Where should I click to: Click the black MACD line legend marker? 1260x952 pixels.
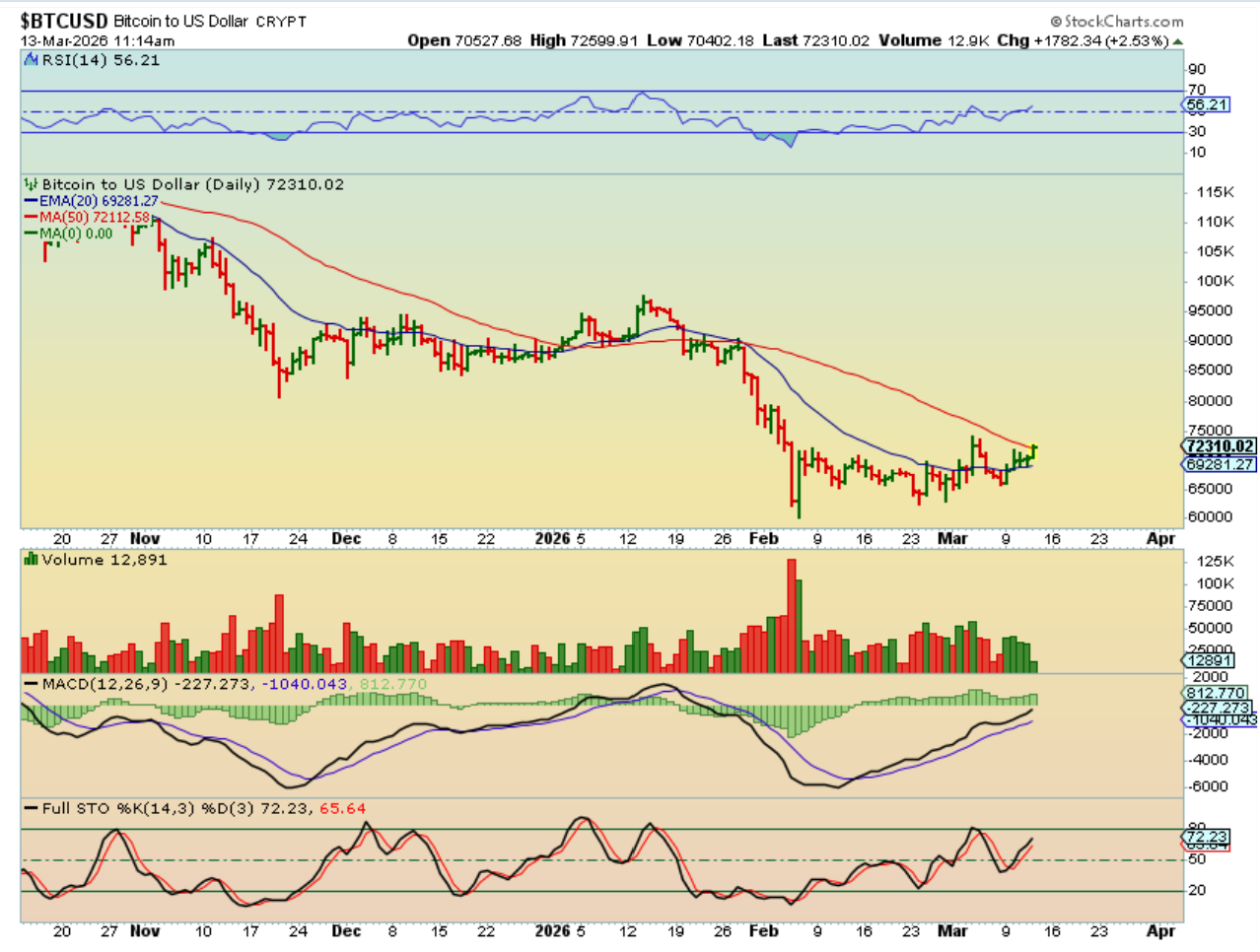point(32,684)
